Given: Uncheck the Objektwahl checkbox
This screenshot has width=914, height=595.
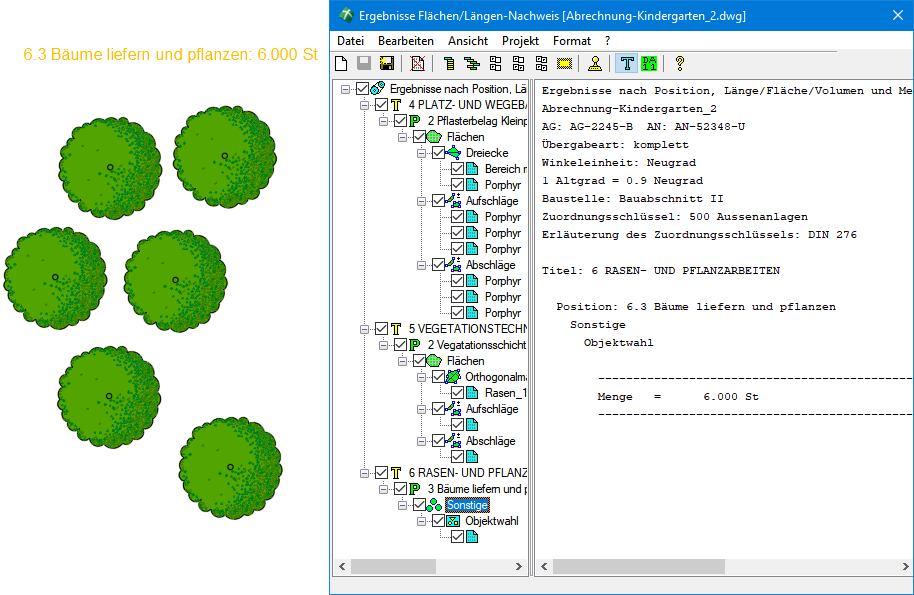Looking at the screenshot, I should (438, 521).
